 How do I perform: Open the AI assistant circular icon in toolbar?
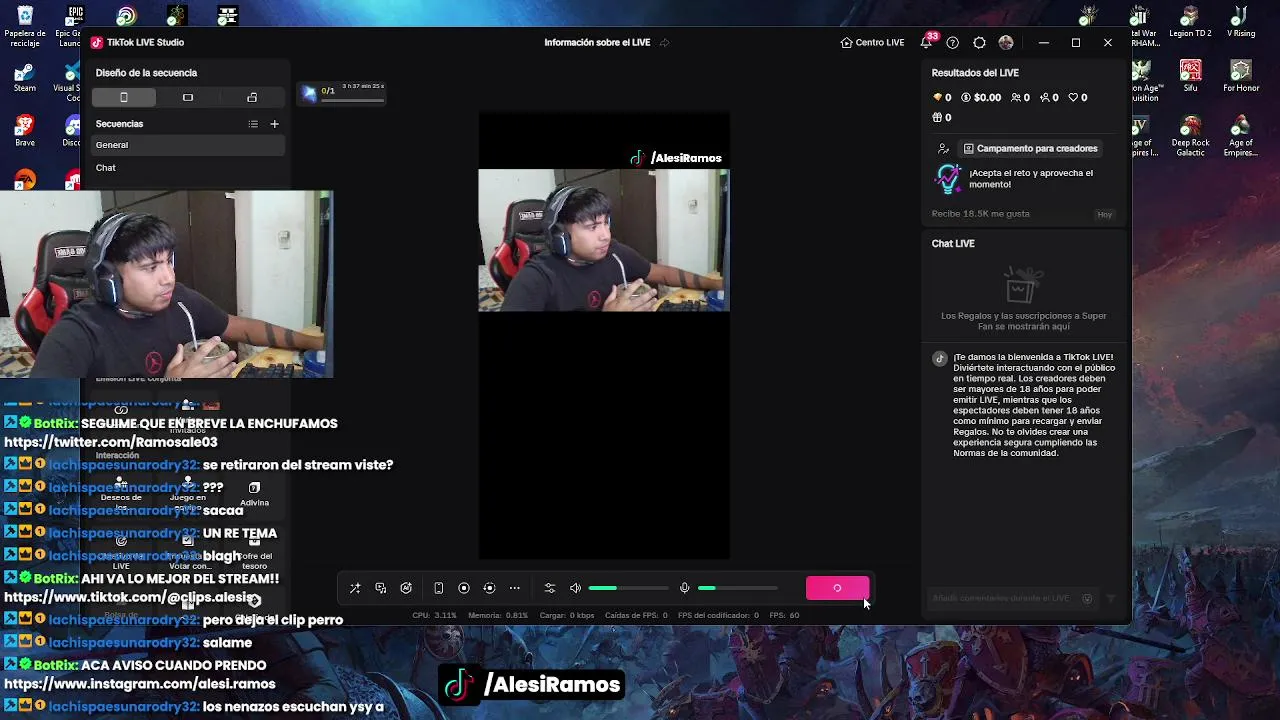tap(406, 588)
